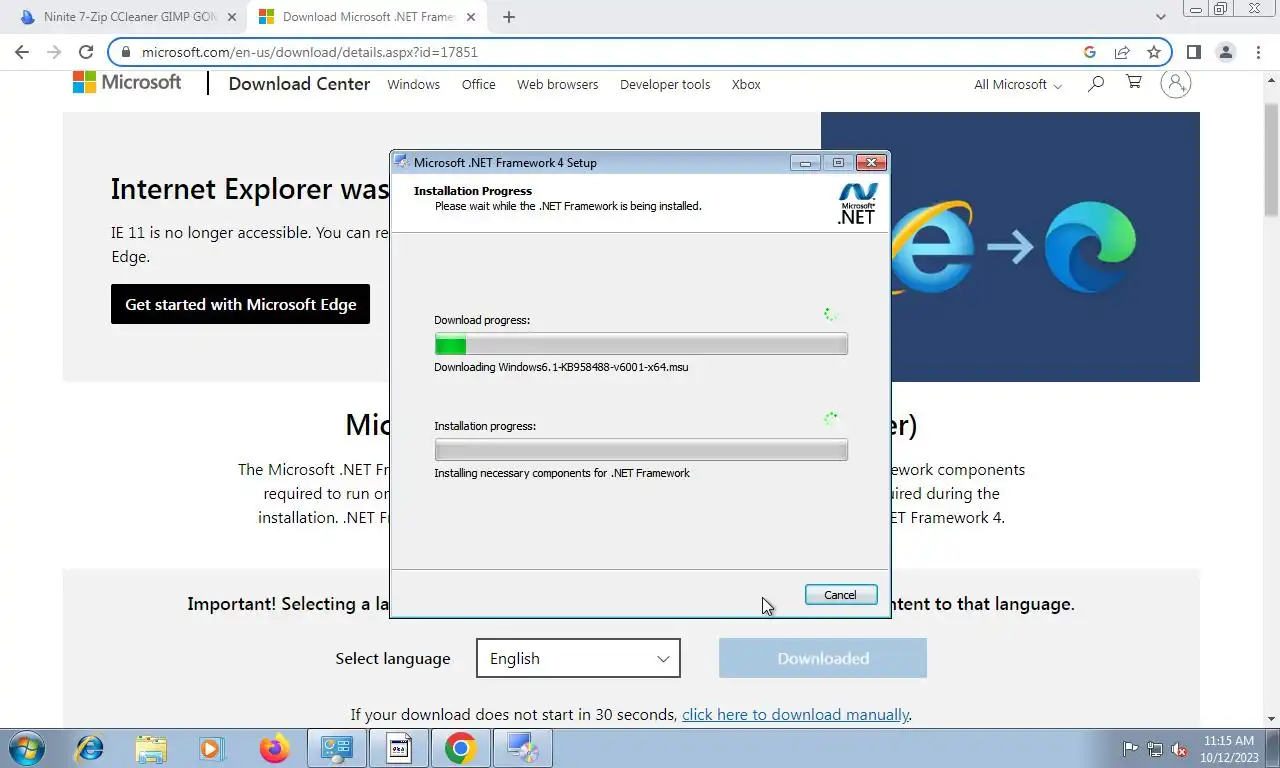This screenshot has height=768, width=1280.
Task: Open the Chrome profile avatar
Action: tap(1225, 52)
